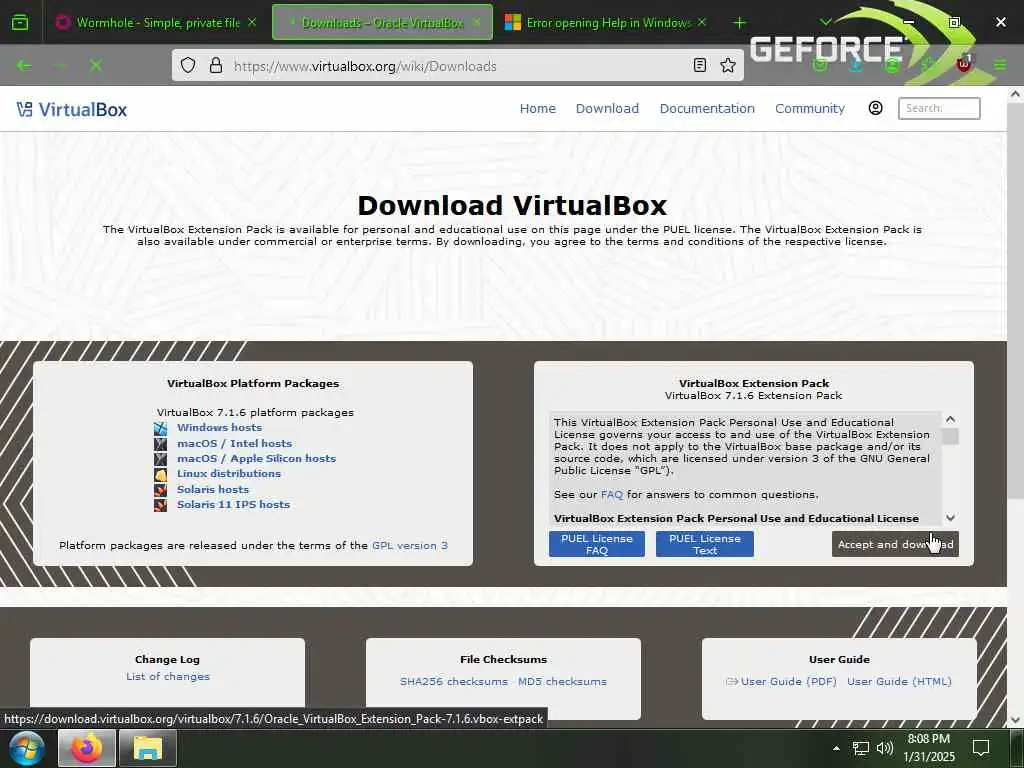Viewport: 1024px width, 768px height.
Task: Click Accept and download button
Action: [895, 544]
